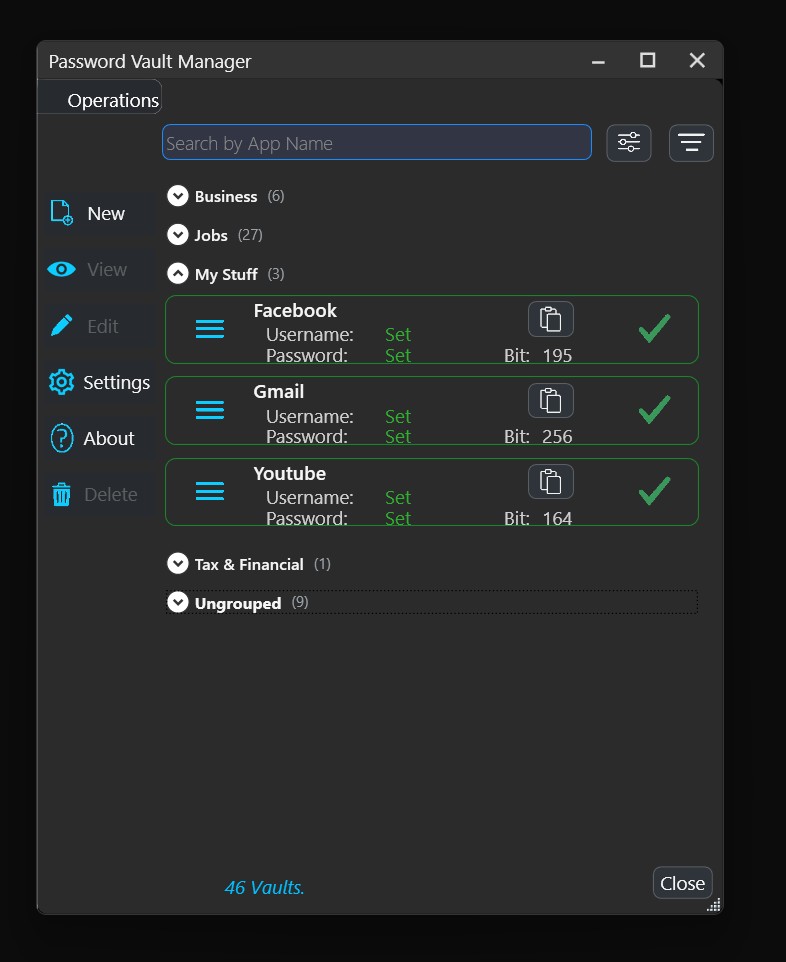This screenshot has height=962, width=786.
Task: Focus the Search by App Name field
Action: 377,142
